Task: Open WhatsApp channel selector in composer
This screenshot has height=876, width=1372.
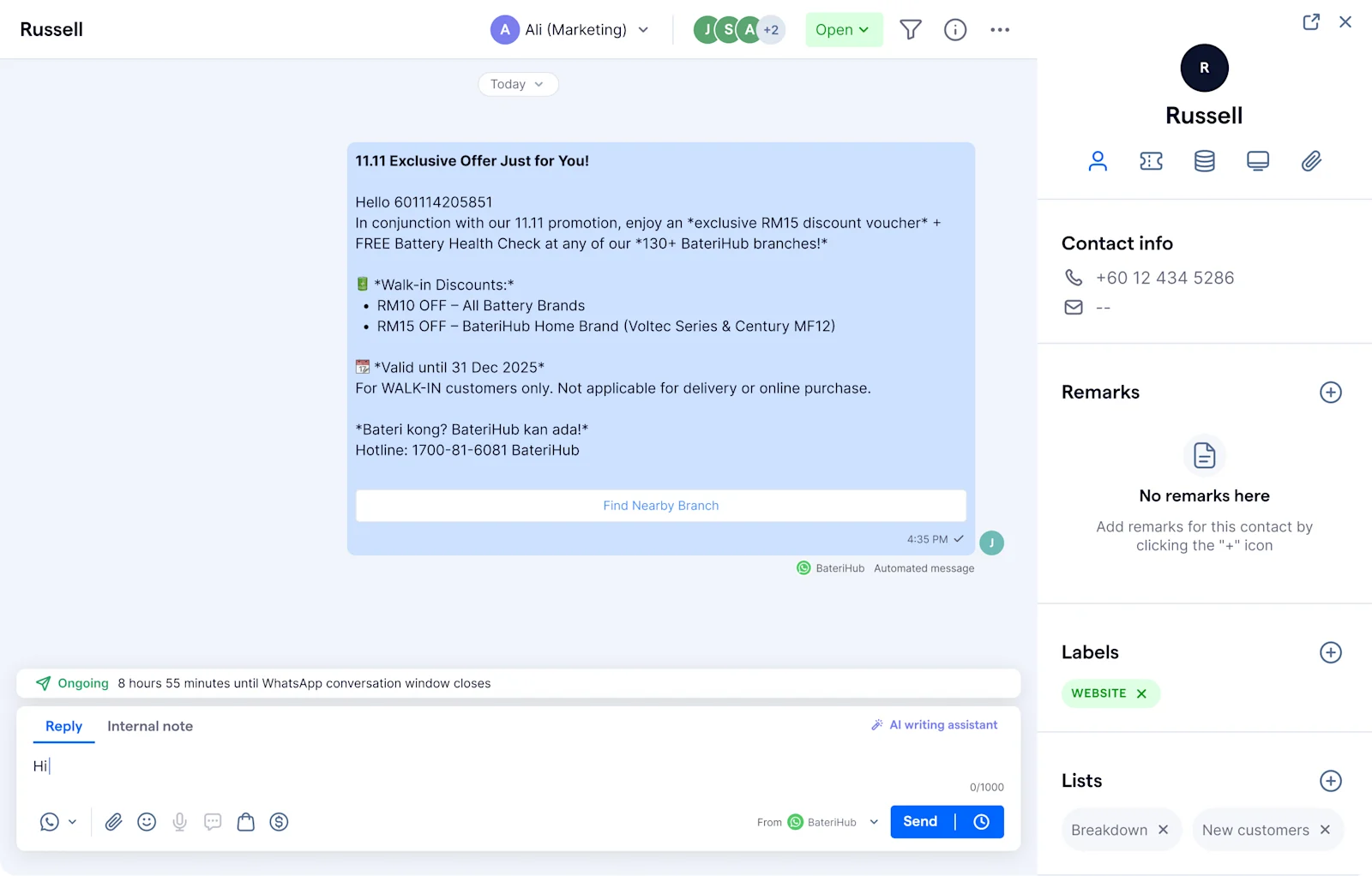Action: [58, 822]
